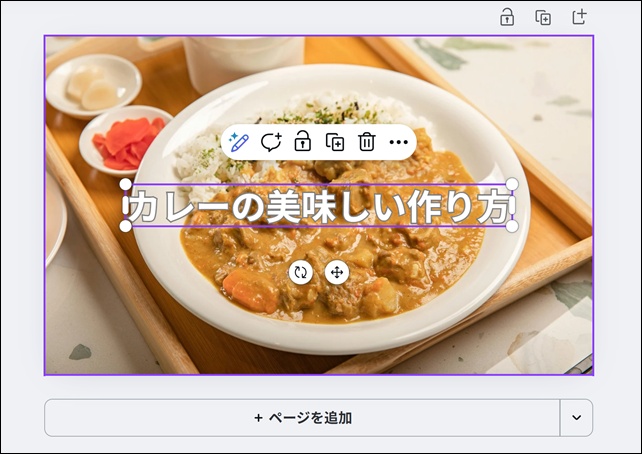Click the empty gray area left of ページを追加 button
Screen dimensions: 642x454
click(x=20, y=418)
